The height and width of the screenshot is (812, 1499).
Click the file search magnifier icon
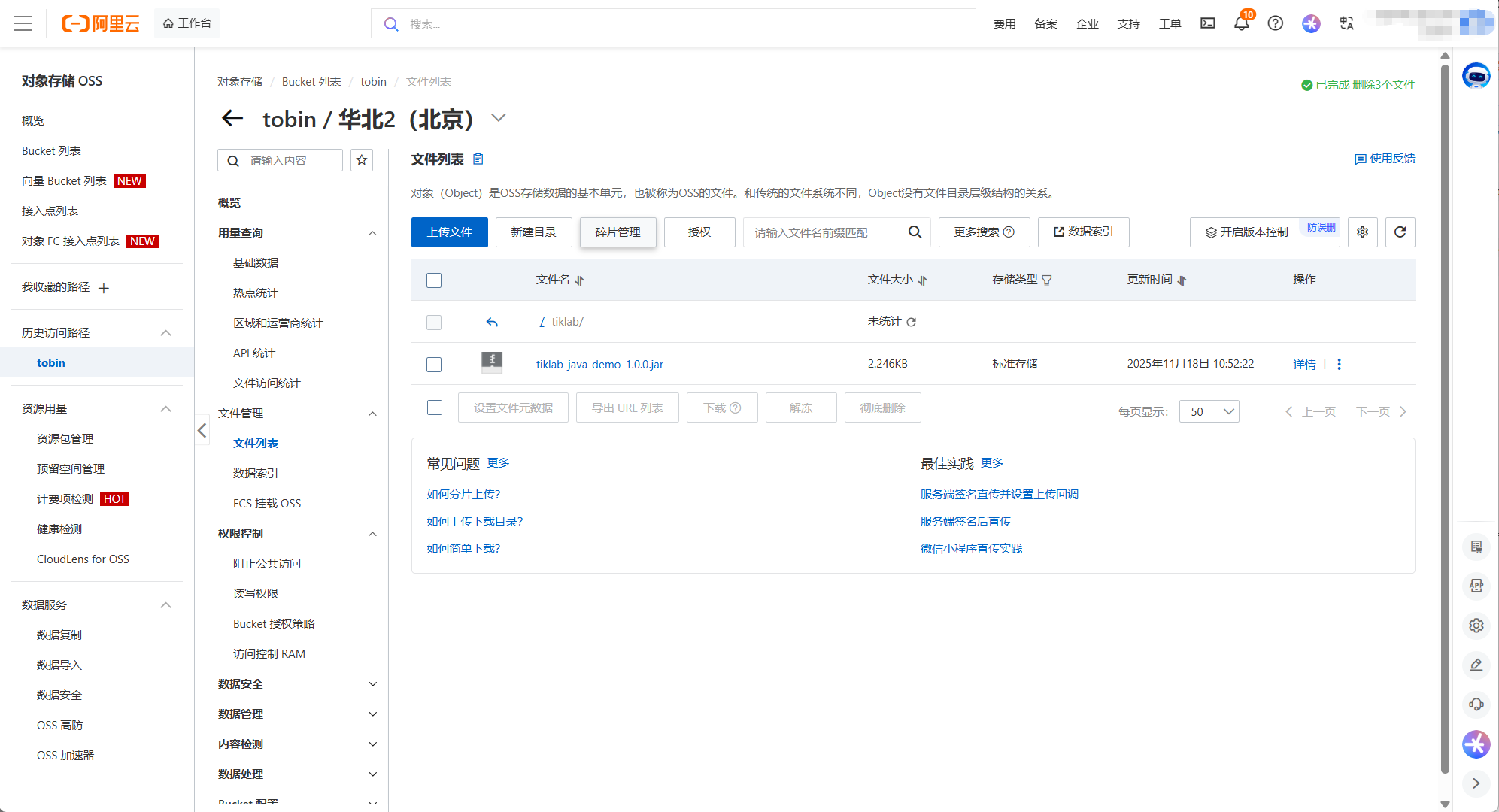click(x=915, y=232)
